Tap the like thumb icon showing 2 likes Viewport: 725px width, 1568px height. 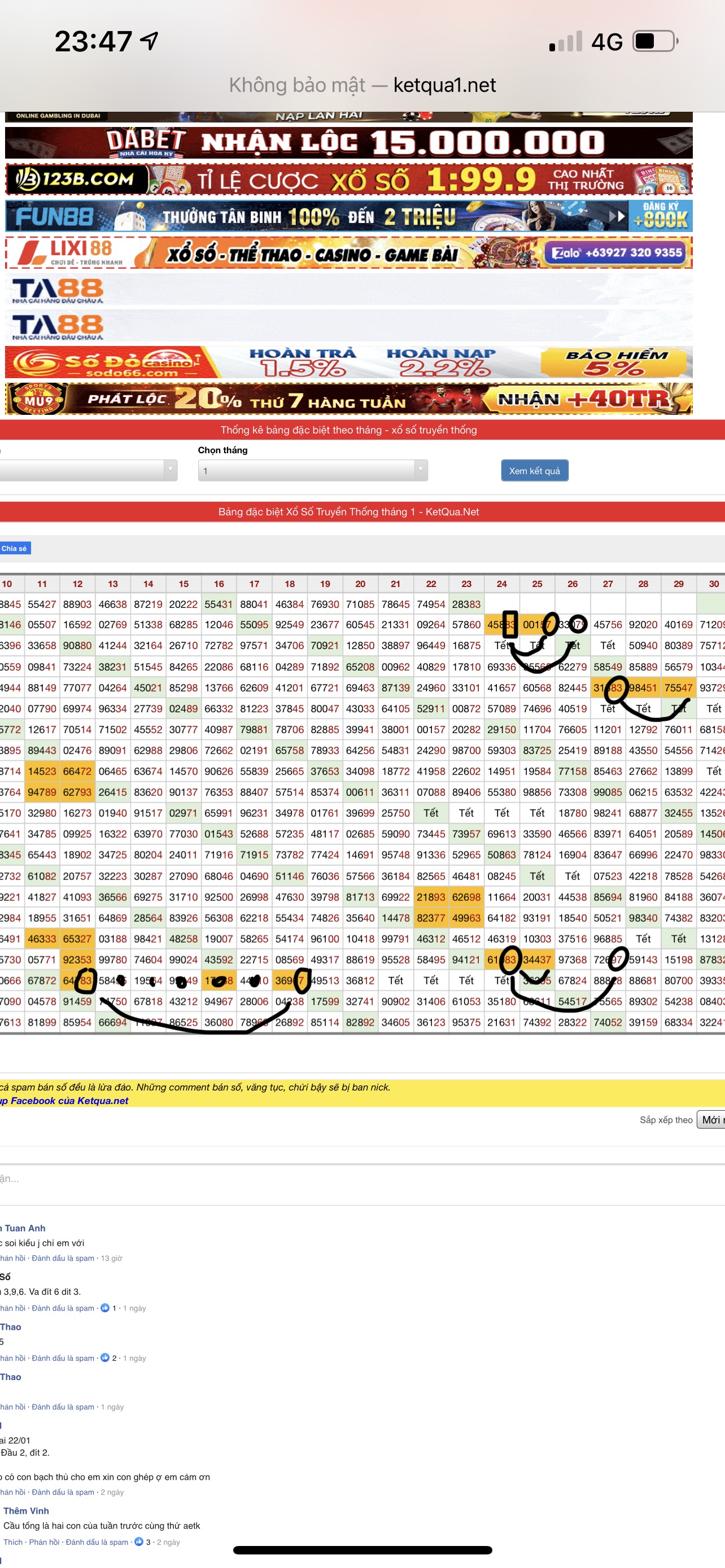pos(104,1357)
